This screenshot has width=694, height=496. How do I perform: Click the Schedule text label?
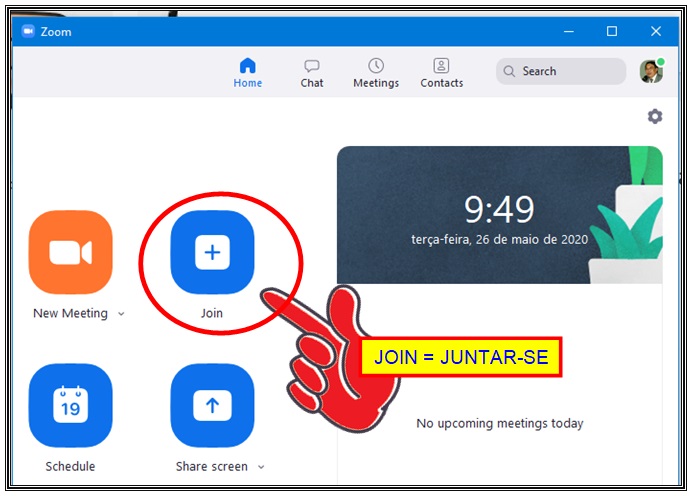click(x=71, y=466)
